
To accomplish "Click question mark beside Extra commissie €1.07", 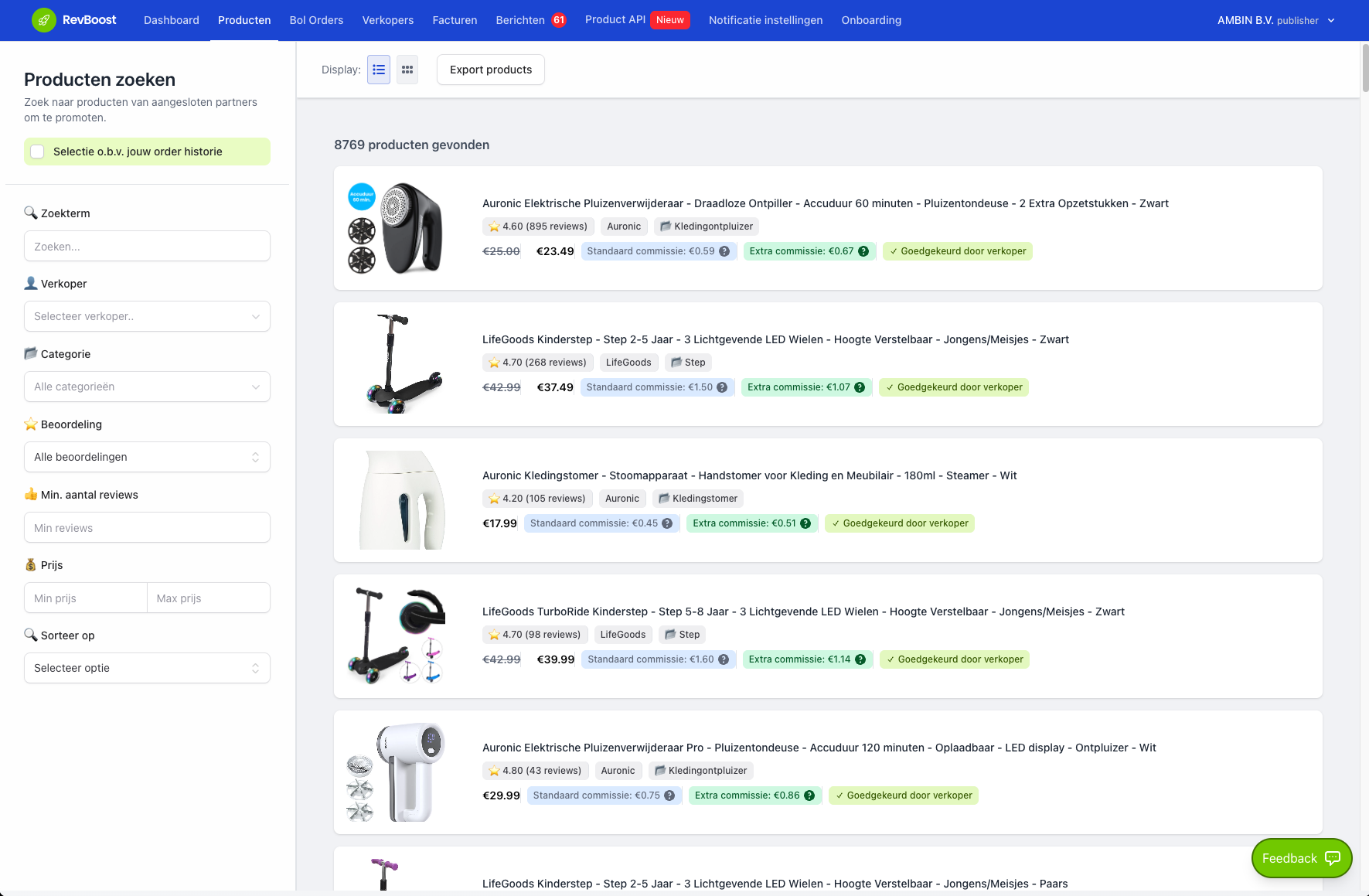I will pos(859,387).
